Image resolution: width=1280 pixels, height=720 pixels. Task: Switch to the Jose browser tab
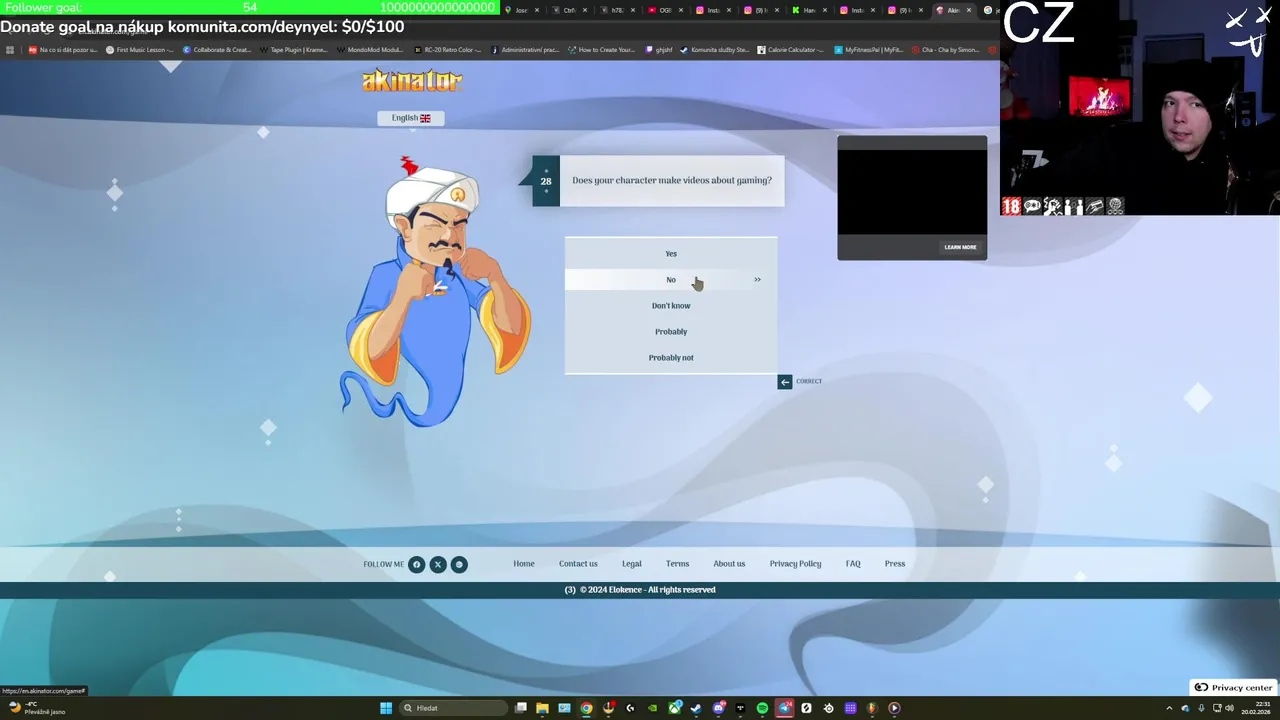522,10
